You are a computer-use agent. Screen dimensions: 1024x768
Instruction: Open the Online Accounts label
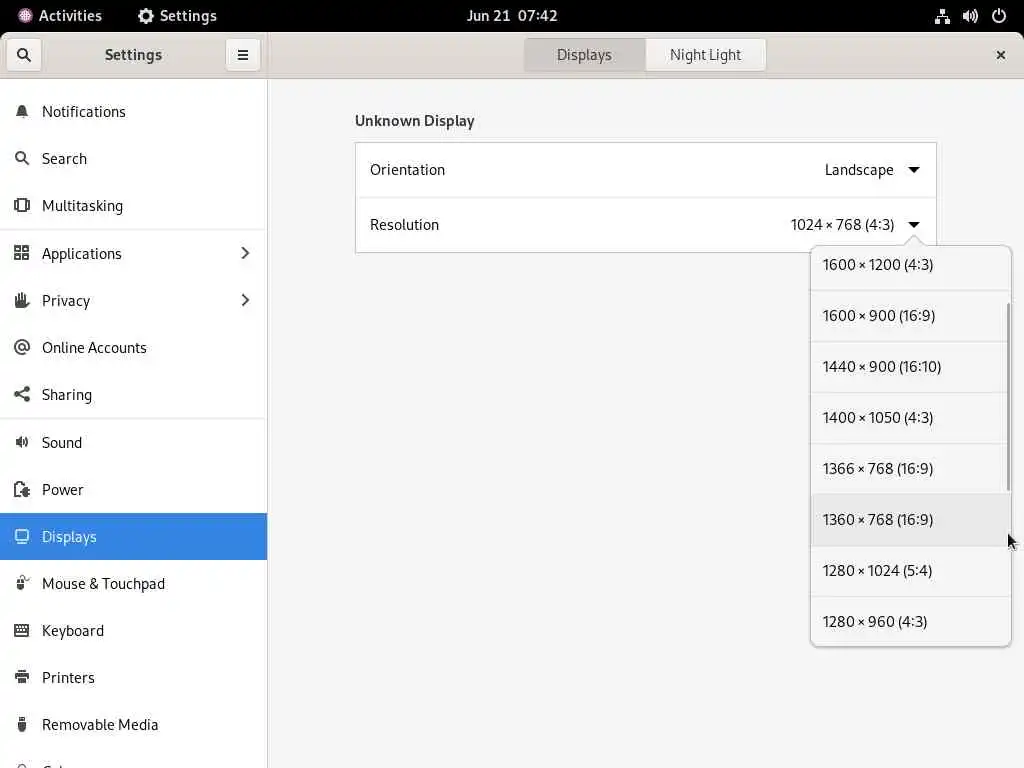[94, 347]
